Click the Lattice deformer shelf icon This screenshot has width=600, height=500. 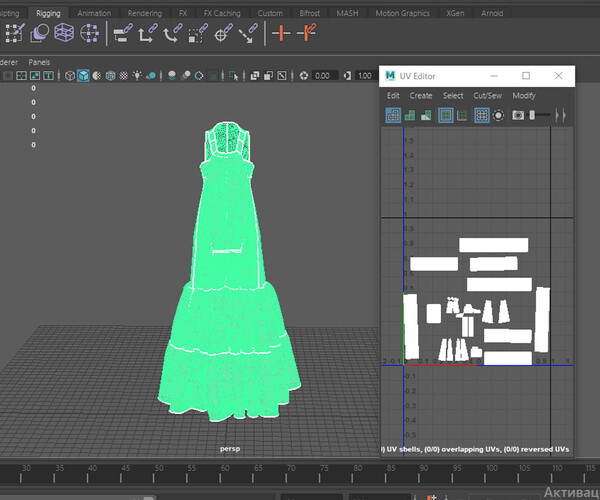pos(64,33)
